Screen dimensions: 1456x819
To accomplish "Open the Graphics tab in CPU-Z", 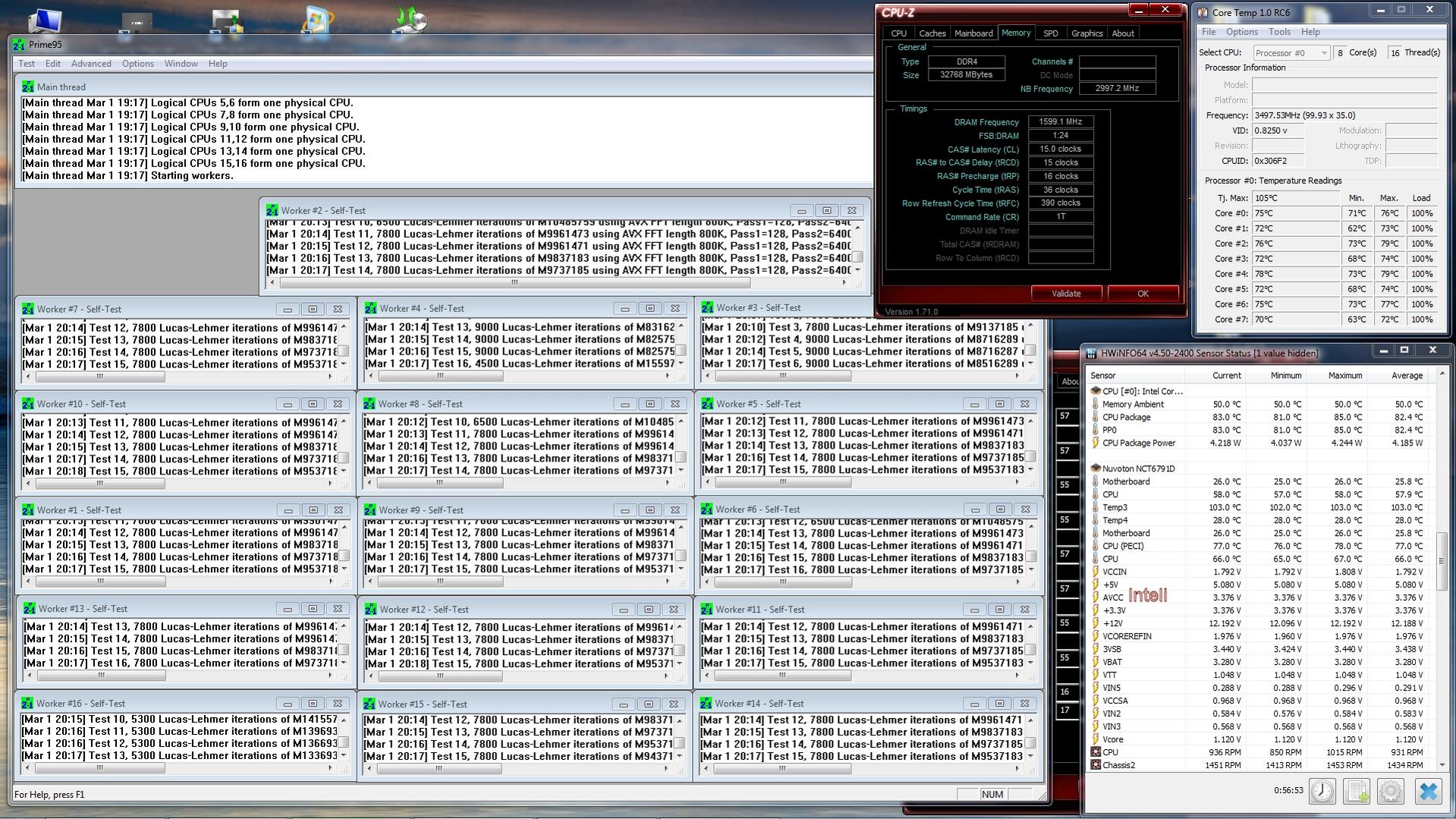I will pos(1086,33).
